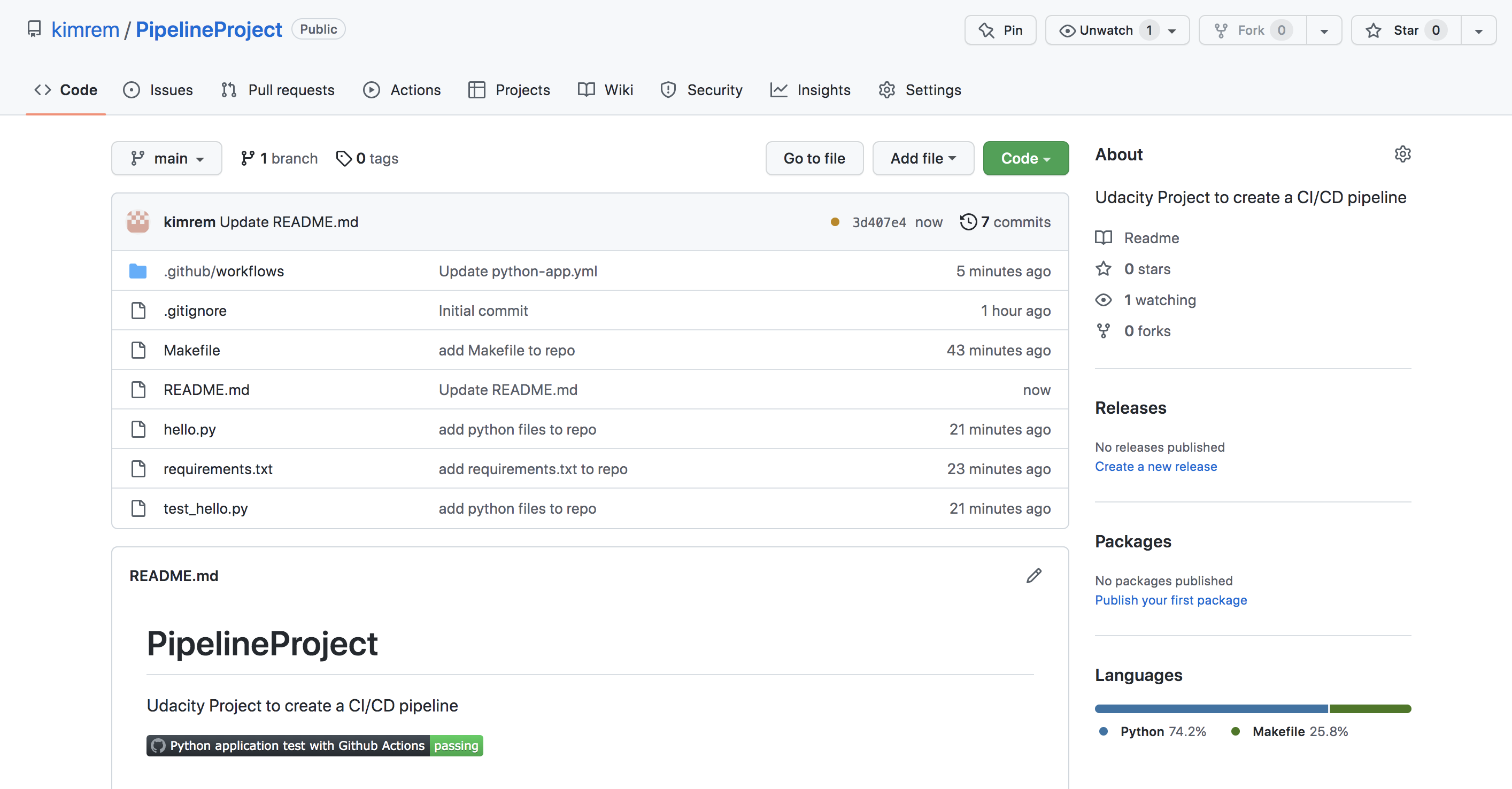Open the 7 commits history
The height and width of the screenshot is (789, 1512).
[x=1005, y=222]
